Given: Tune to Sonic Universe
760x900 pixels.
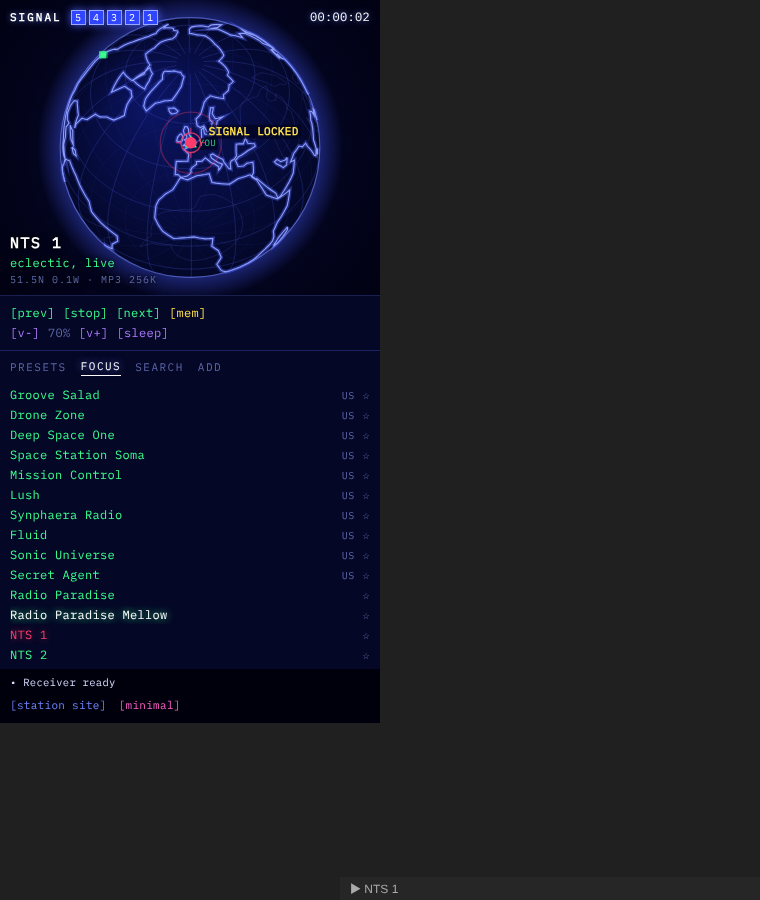Looking at the screenshot, I should 62,555.
